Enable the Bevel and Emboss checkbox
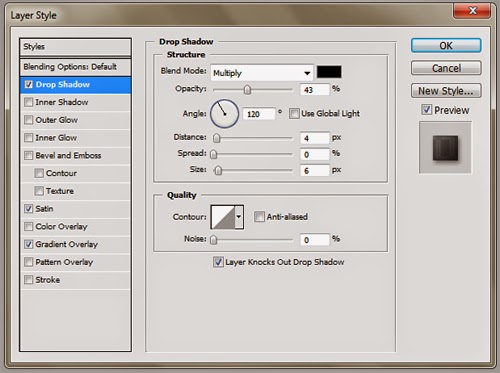 click(x=29, y=155)
